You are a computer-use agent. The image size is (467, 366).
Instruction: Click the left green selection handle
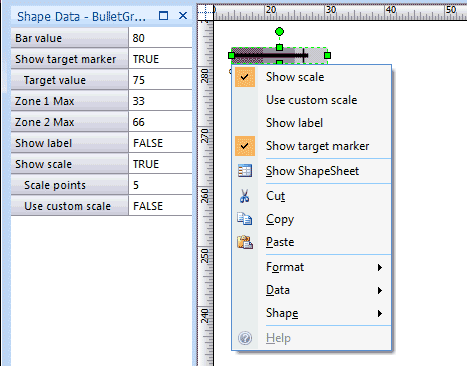[231, 55]
